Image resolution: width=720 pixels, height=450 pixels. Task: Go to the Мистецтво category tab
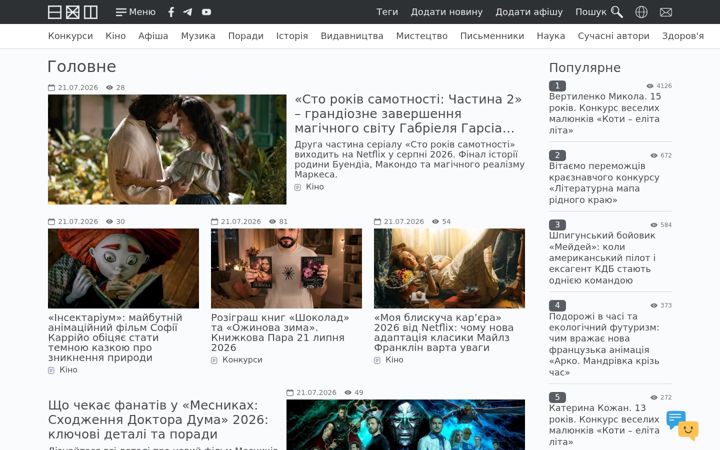(x=422, y=36)
